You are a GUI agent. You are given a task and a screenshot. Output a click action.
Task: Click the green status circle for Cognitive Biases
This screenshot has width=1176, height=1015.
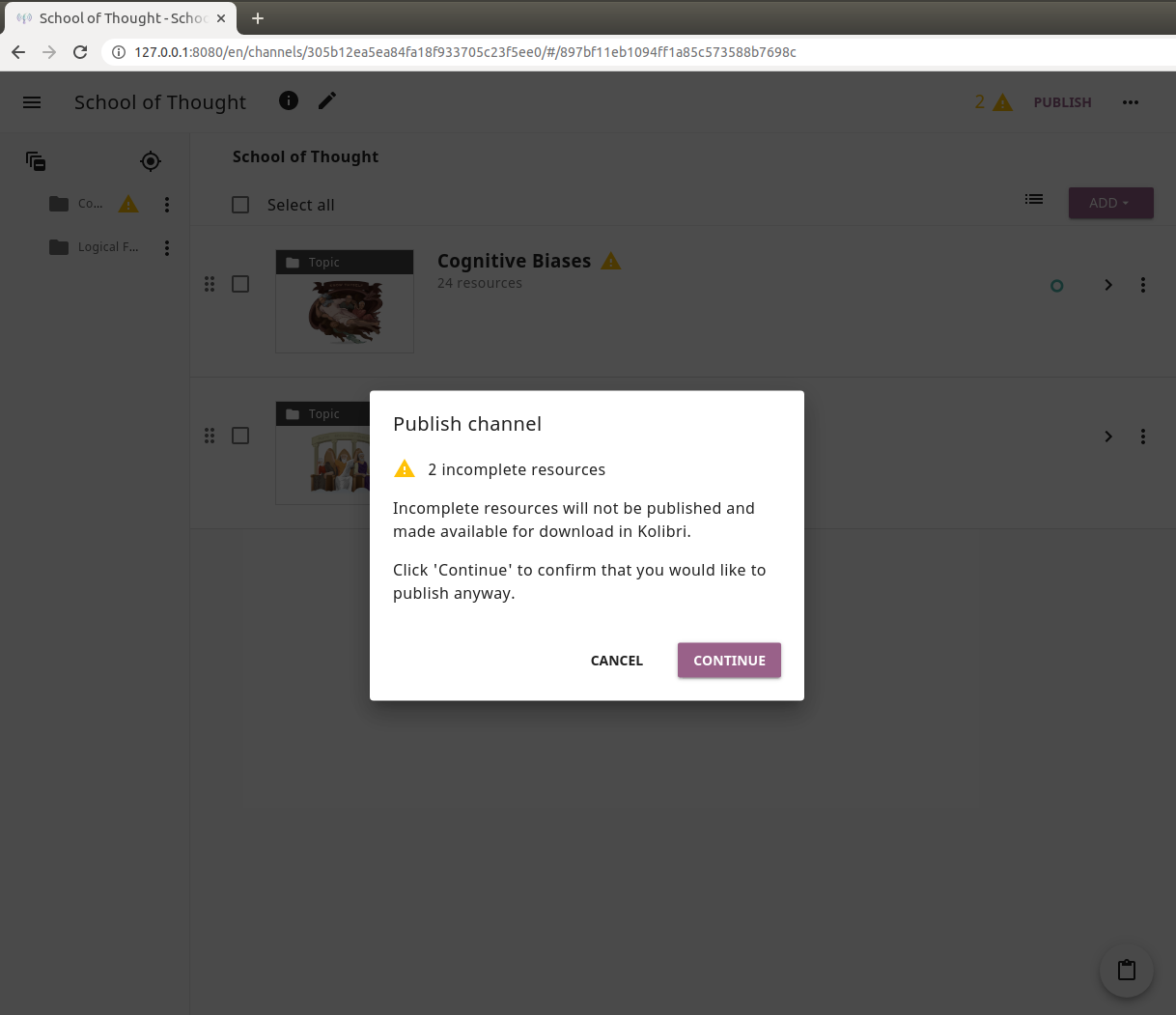(x=1056, y=286)
